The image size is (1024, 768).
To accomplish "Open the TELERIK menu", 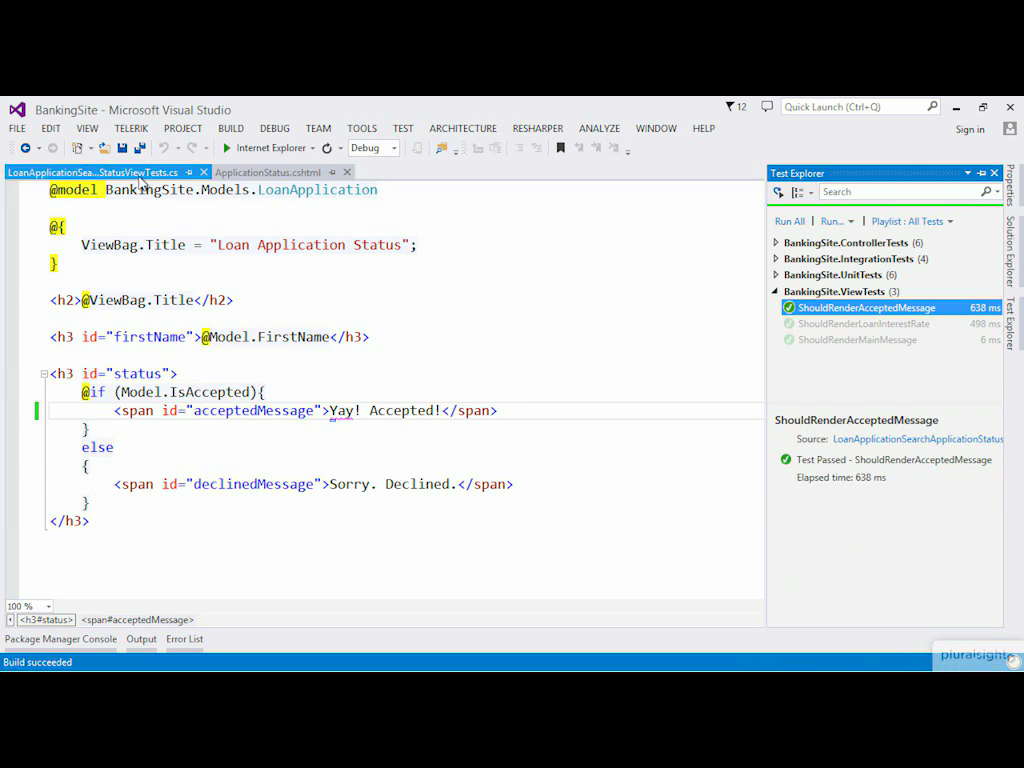I will (x=131, y=129).
